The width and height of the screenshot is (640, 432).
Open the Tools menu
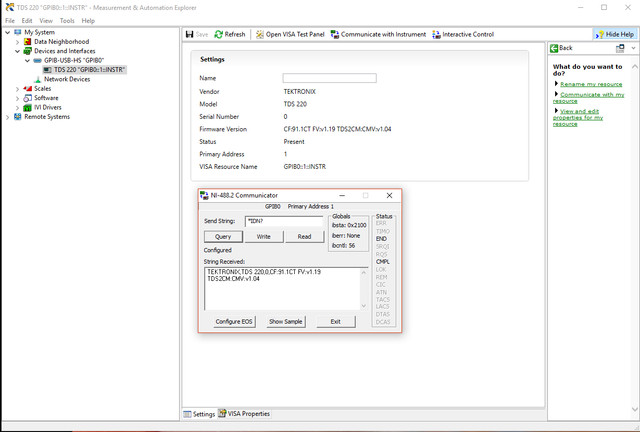click(x=67, y=20)
